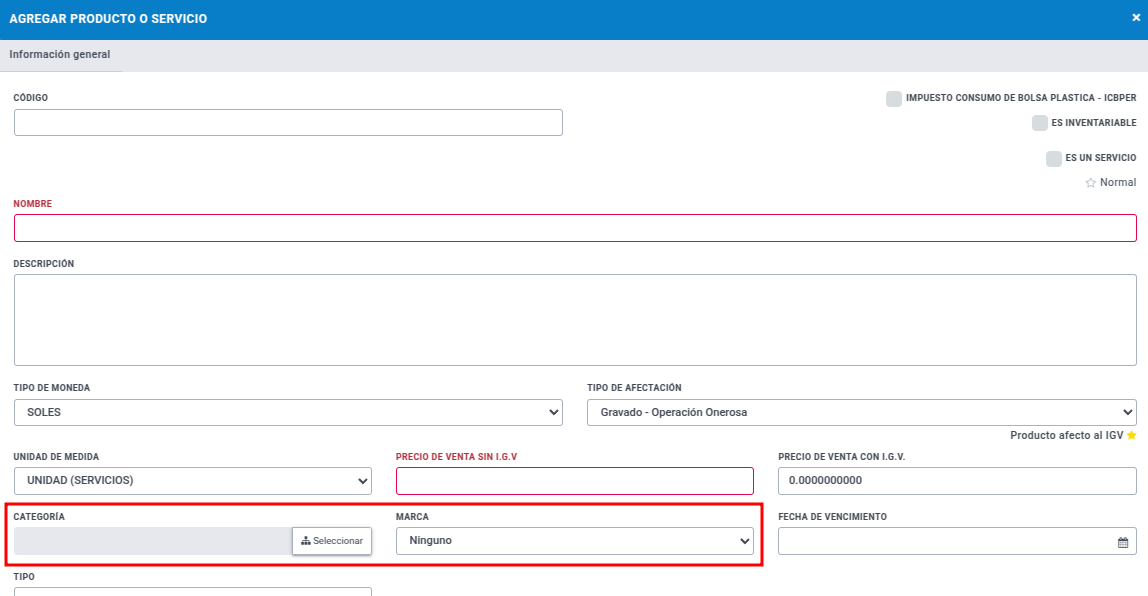This screenshot has width=1148, height=596.
Task: Click the yellow star beside Producto afecto al IGV
Action: tap(1131, 436)
